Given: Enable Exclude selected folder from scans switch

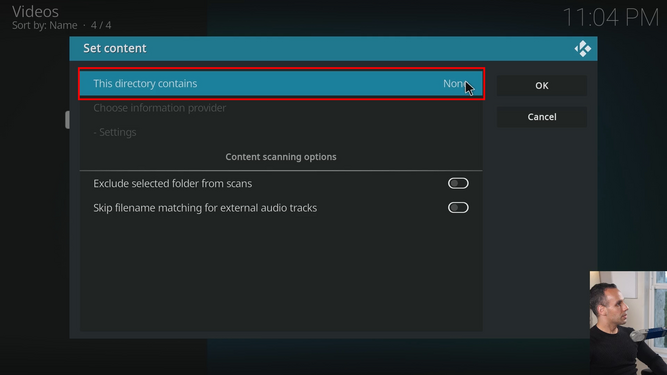Looking at the screenshot, I should [x=458, y=183].
